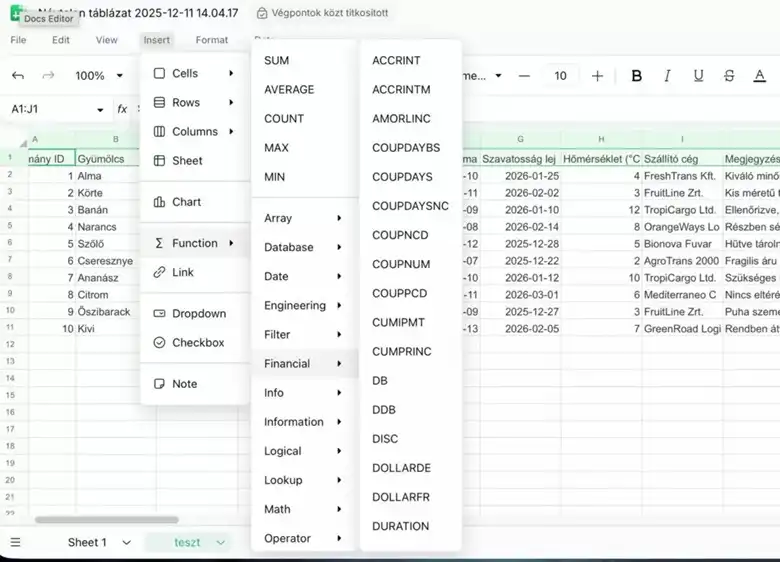Open the all sheets list icon
The height and width of the screenshot is (562, 780).
[x=15, y=542]
